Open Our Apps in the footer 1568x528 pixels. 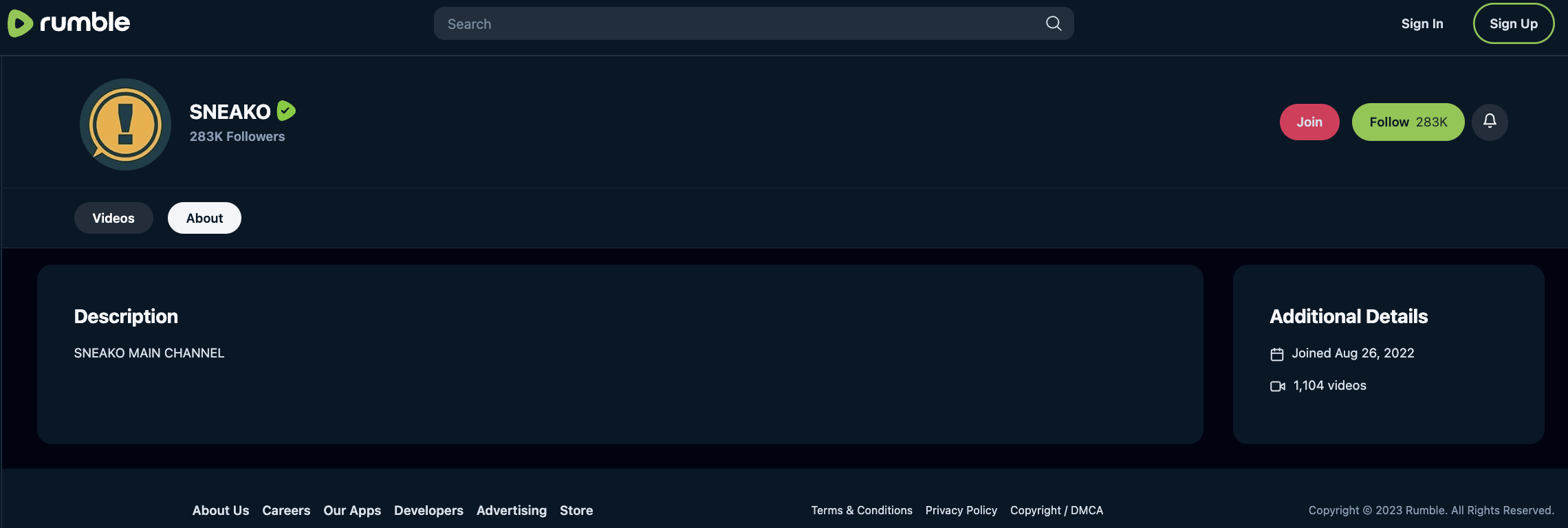[352, 510]
